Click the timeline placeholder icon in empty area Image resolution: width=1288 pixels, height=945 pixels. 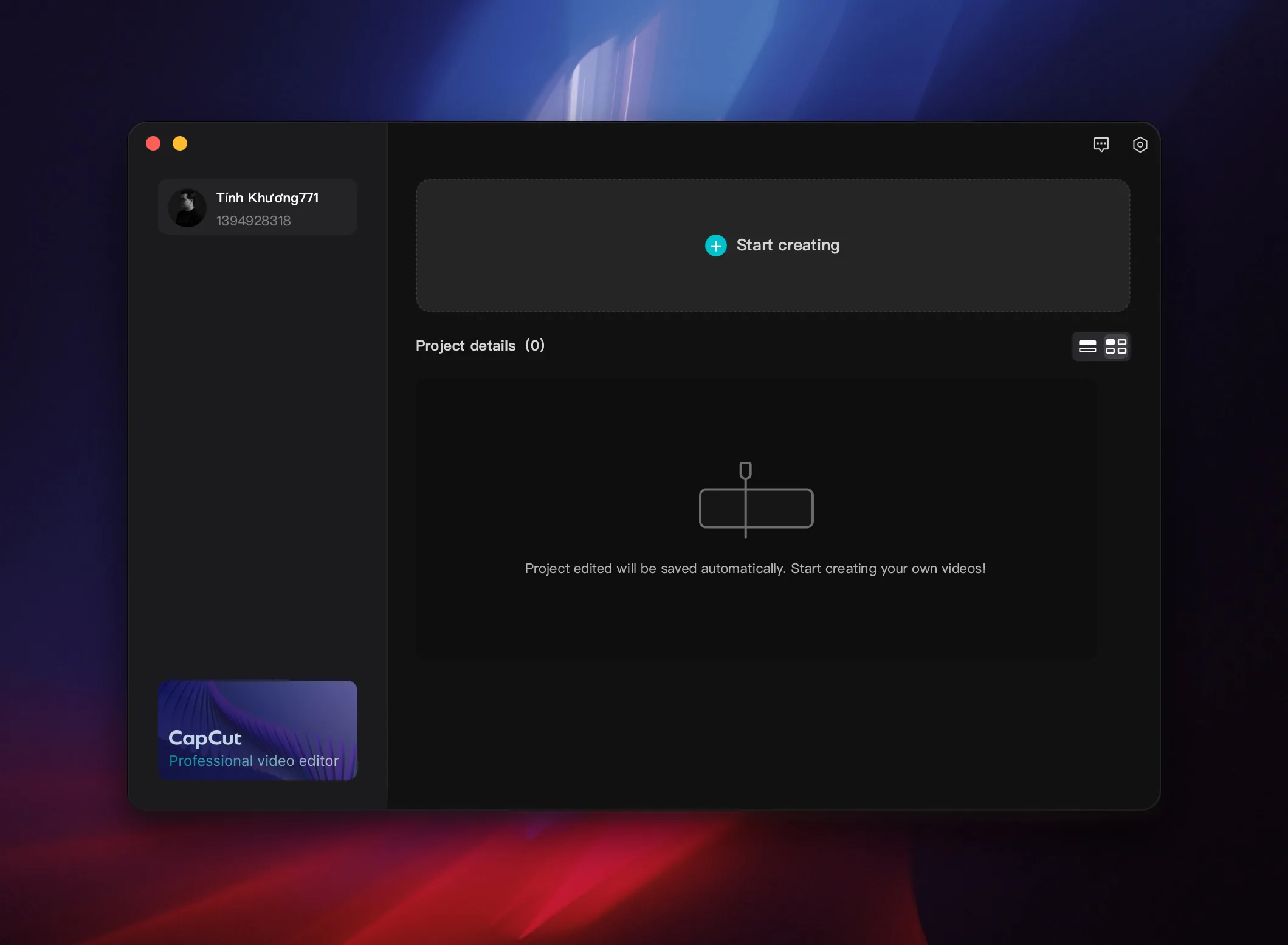tap(756, 500)
